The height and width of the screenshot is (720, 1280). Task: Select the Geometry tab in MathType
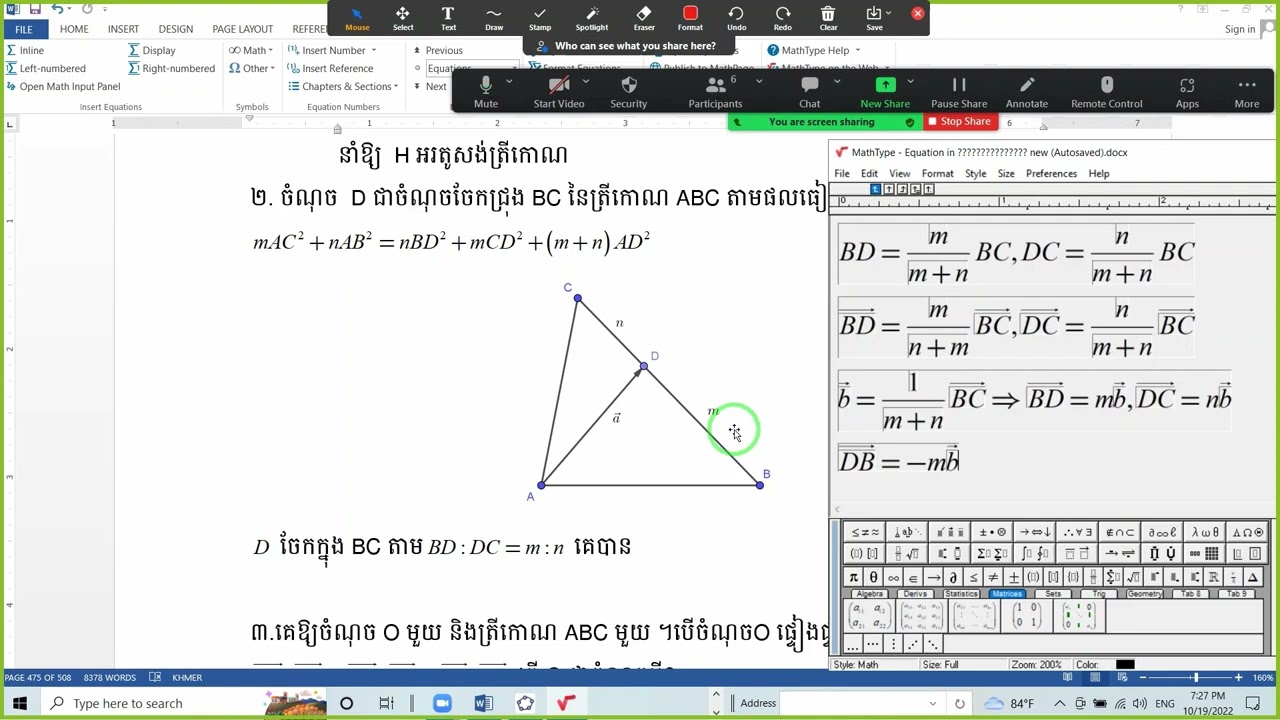click(1144, 594)
